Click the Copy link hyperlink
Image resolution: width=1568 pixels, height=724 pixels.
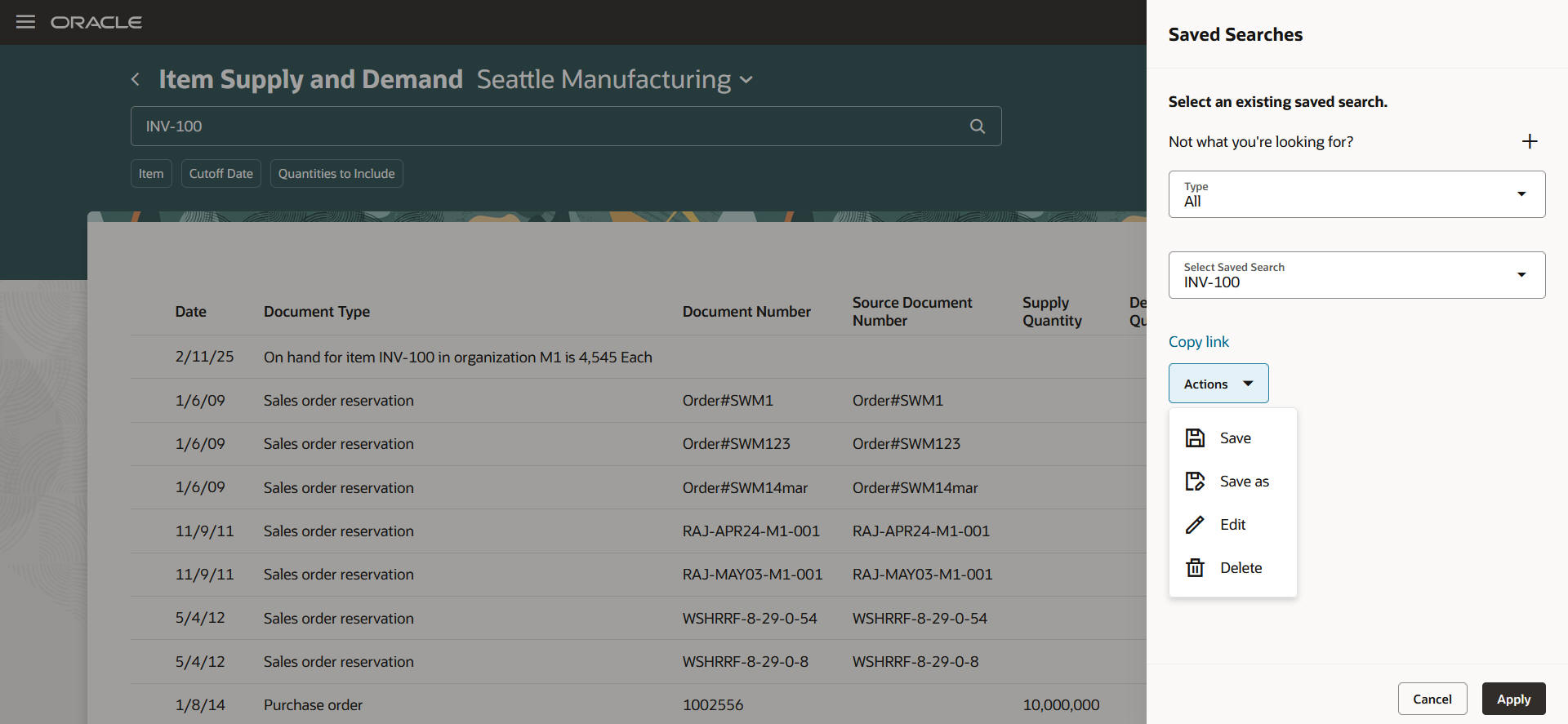(1198, 342)
